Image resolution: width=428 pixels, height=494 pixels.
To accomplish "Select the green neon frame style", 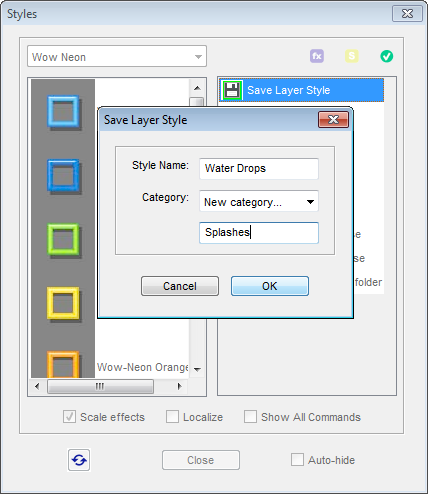I will tap(63, 240).
